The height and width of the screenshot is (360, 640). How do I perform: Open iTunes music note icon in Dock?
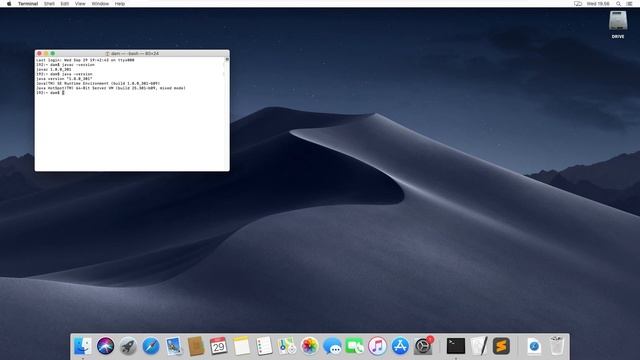point(378,346)
